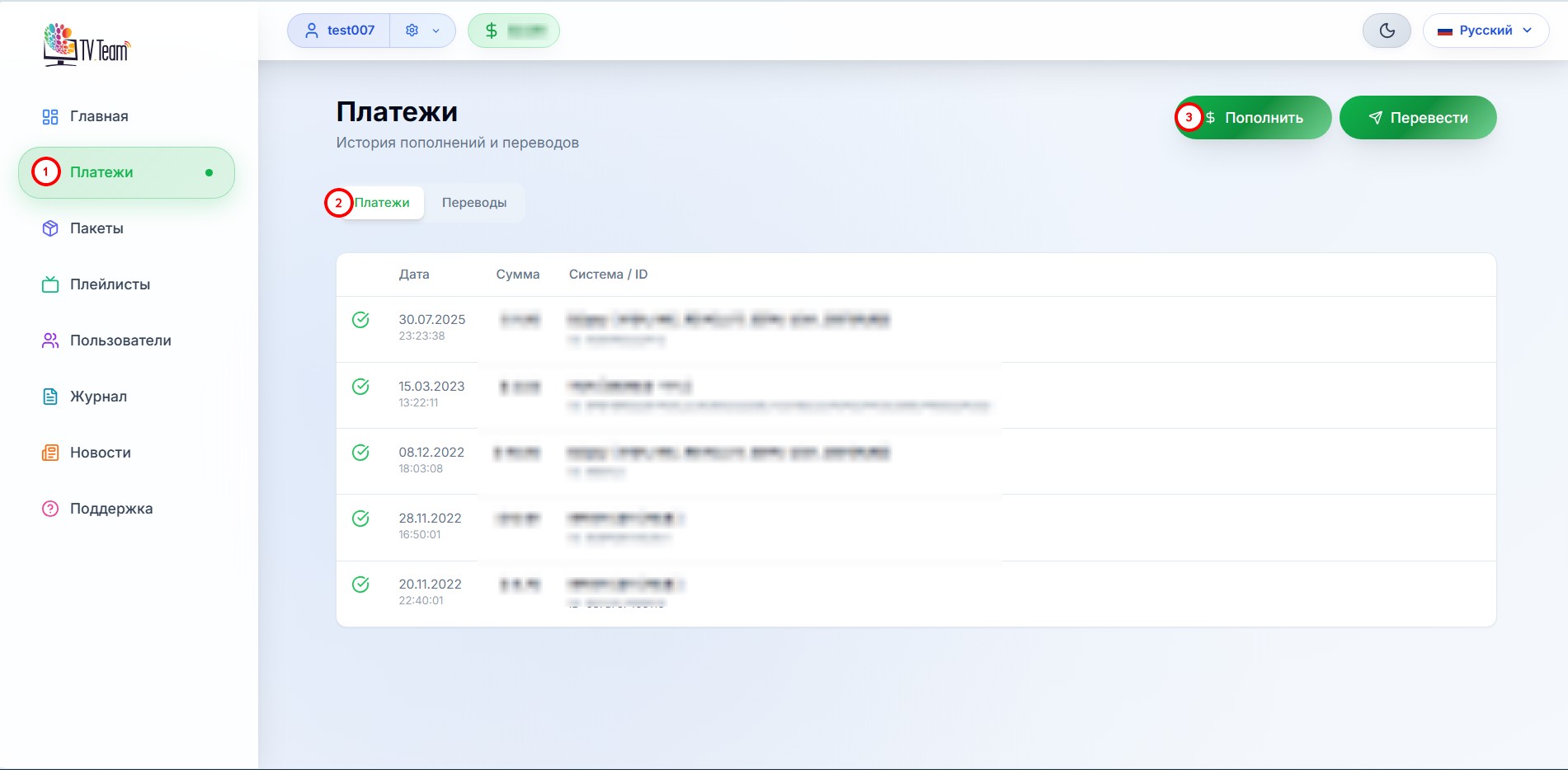
Task: Open Главная from the sidebar
Action: click(x=98, y=116)
